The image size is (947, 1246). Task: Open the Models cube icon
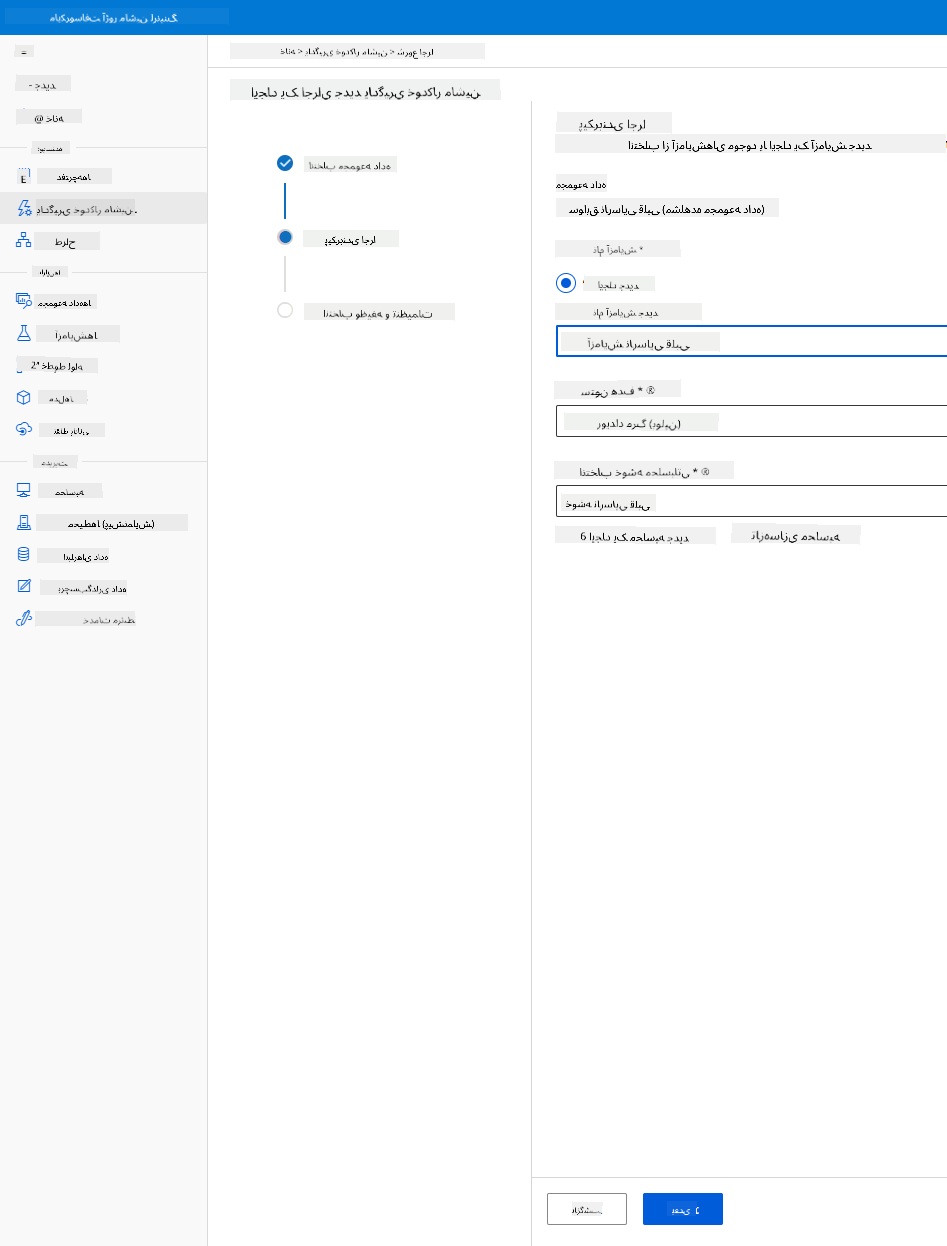pyautogui.click(x=25, y=397)
